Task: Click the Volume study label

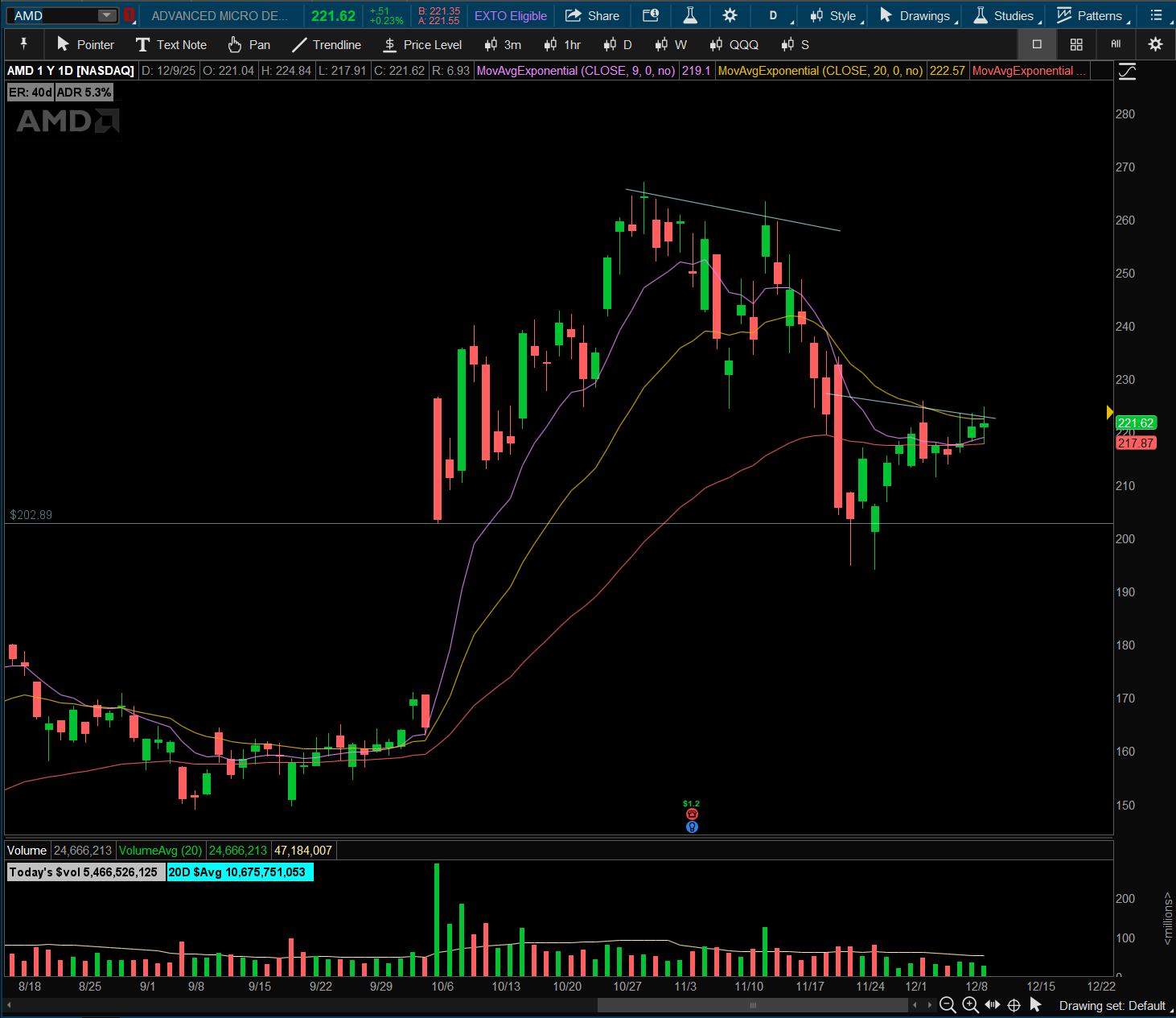Action: (27, 851)
